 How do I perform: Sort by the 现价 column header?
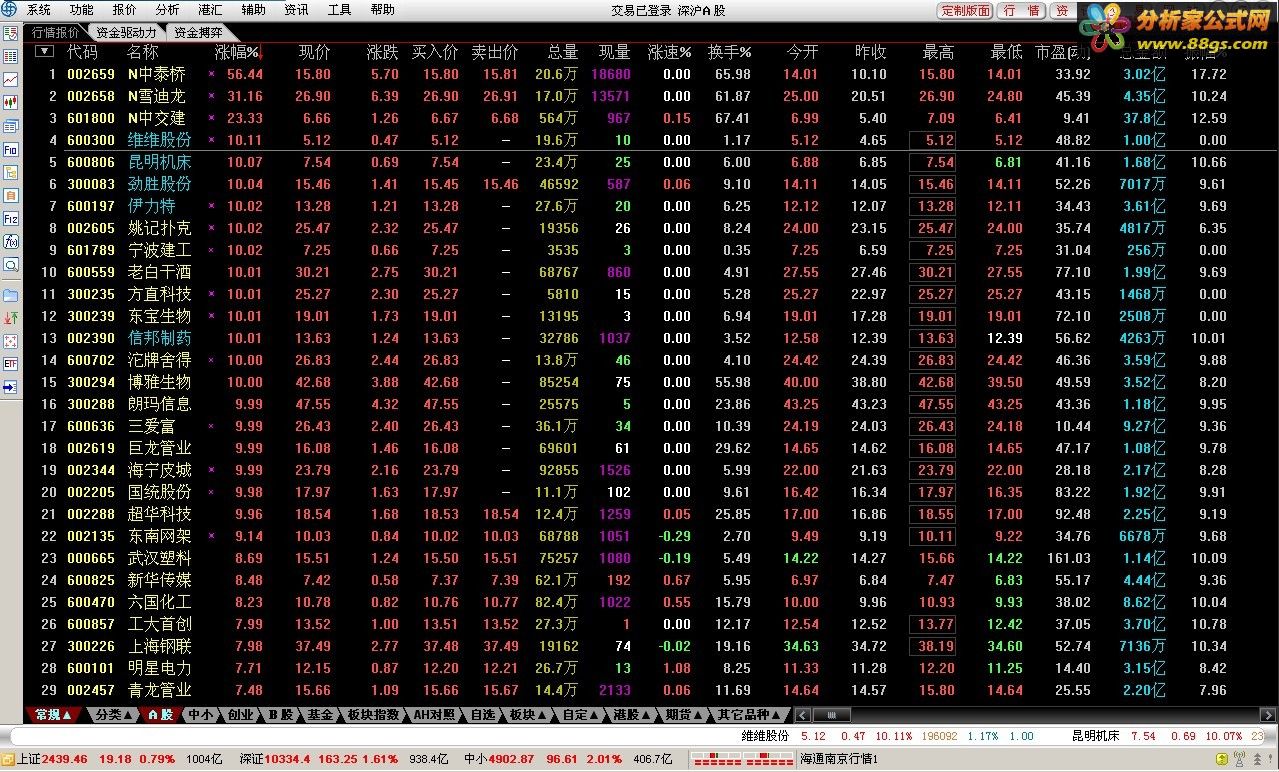point(315,52)
